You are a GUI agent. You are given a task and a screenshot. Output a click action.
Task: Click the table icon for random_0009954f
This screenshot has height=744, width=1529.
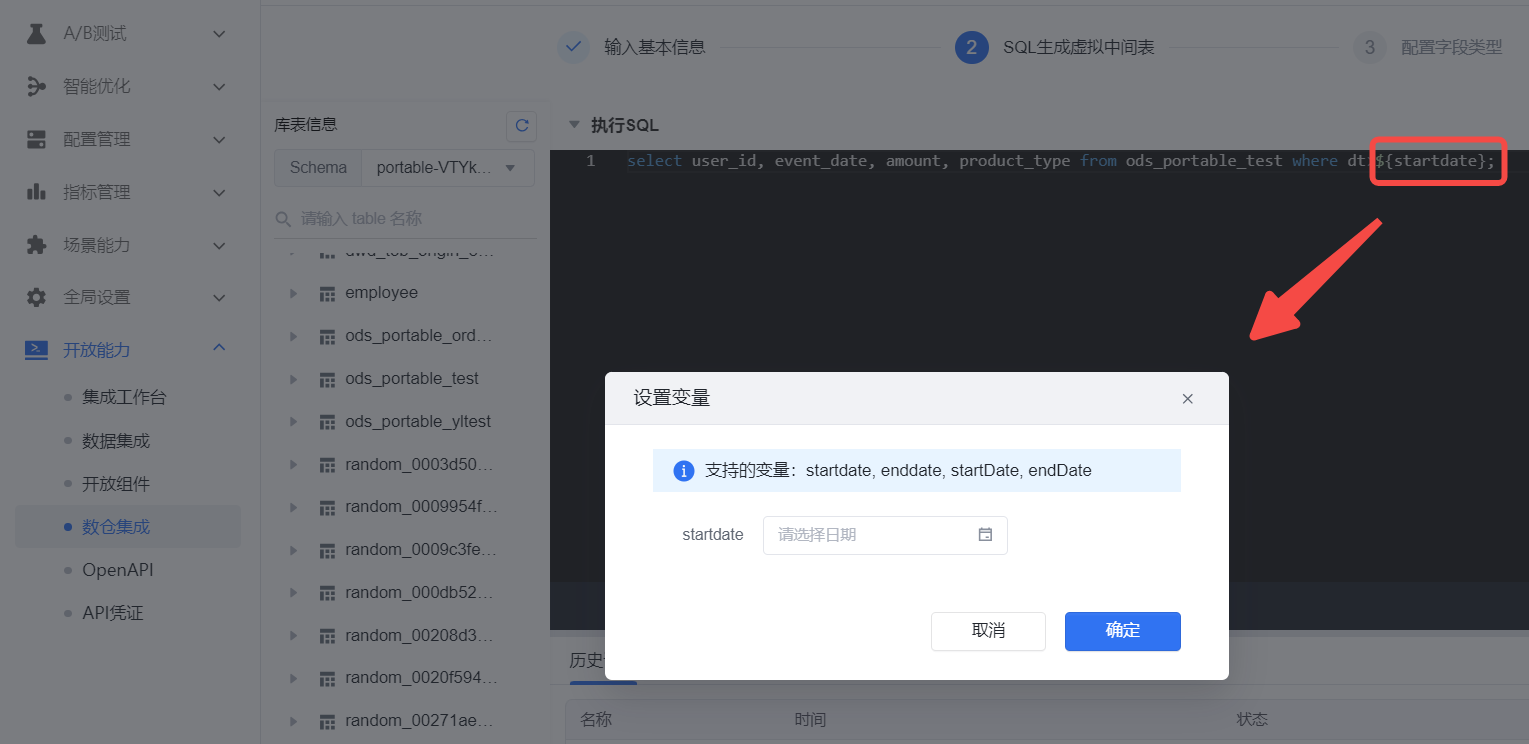point(327,508)
